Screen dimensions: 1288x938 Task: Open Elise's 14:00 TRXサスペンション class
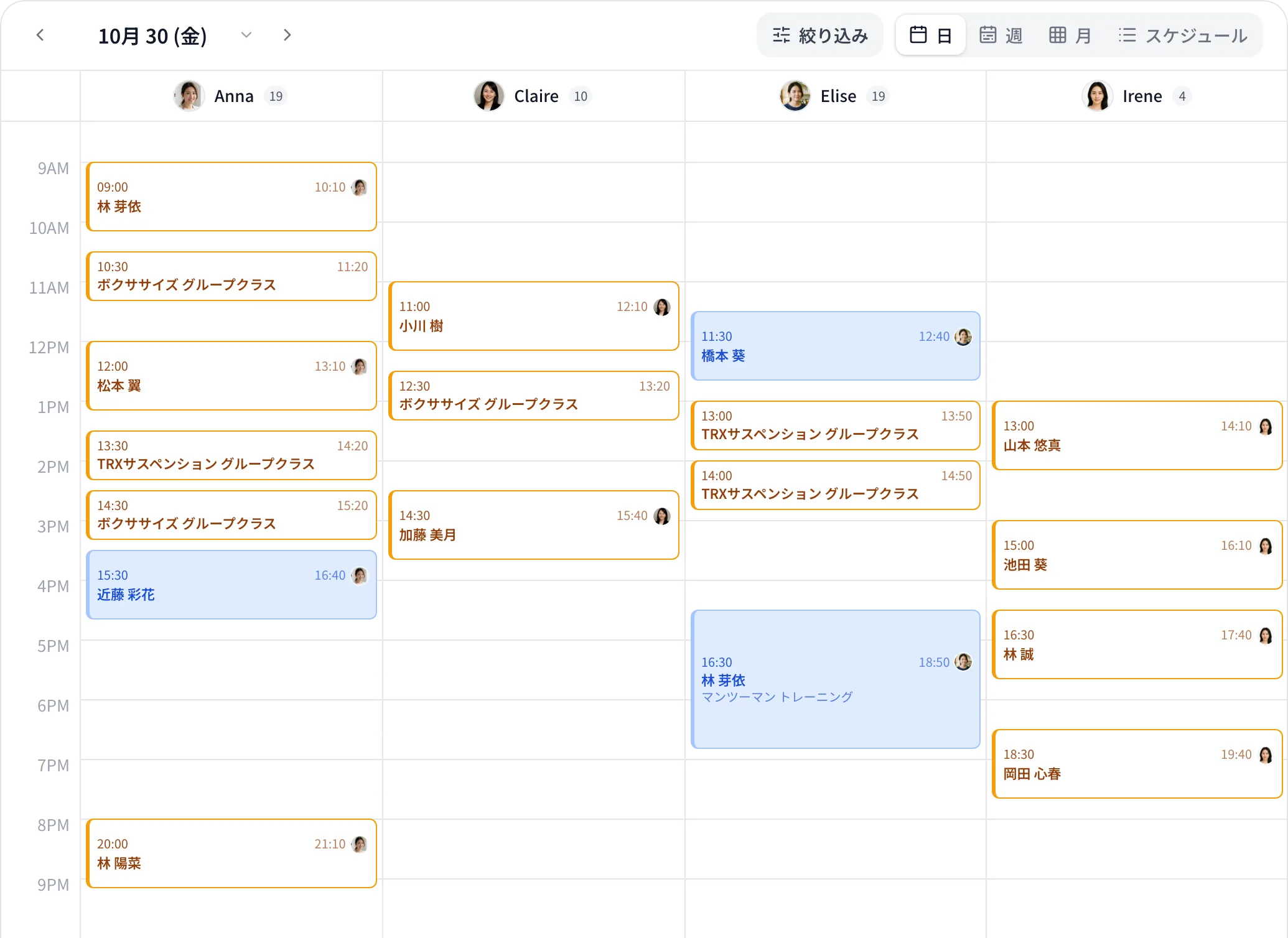[x=836, y=485]
